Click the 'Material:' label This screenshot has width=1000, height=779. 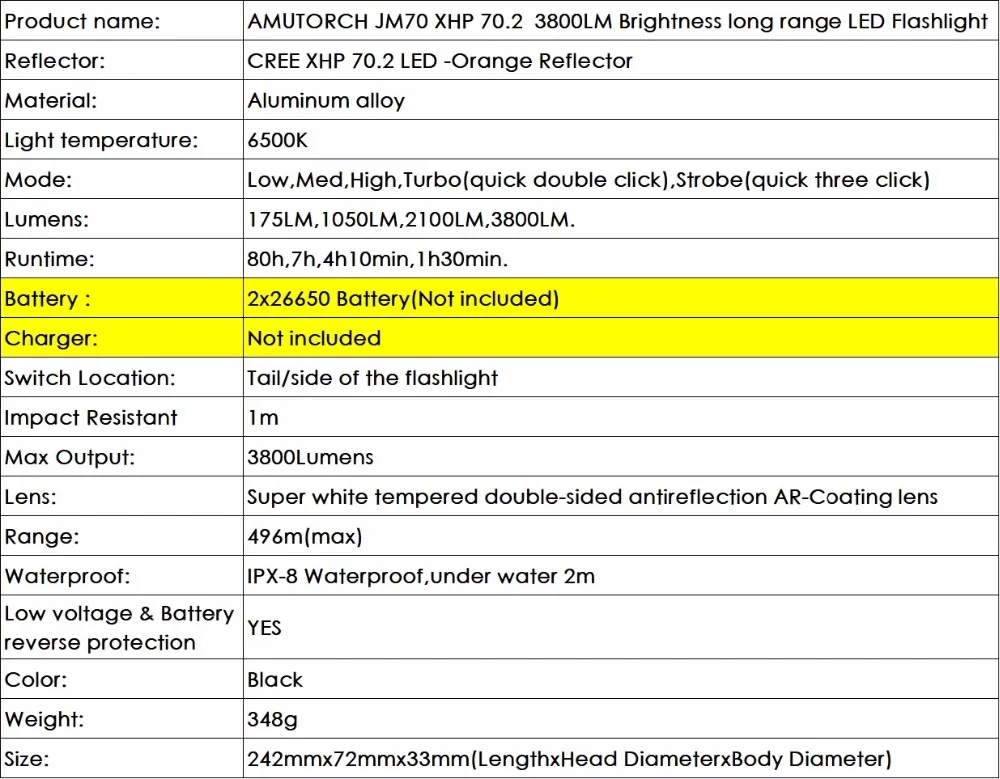(50, 101)
